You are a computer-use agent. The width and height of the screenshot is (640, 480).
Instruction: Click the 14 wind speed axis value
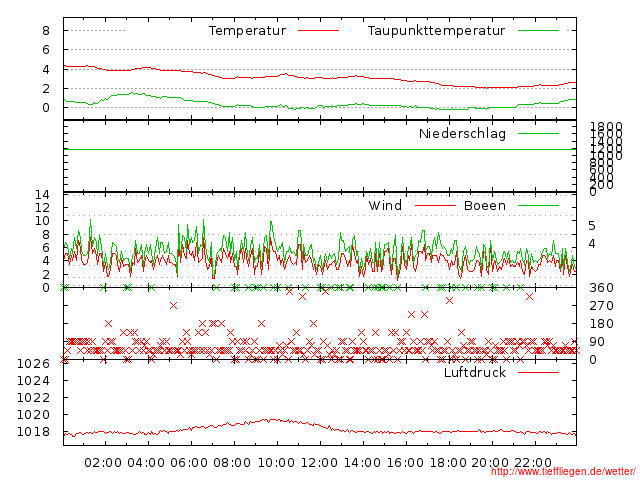tap(42, 195)
